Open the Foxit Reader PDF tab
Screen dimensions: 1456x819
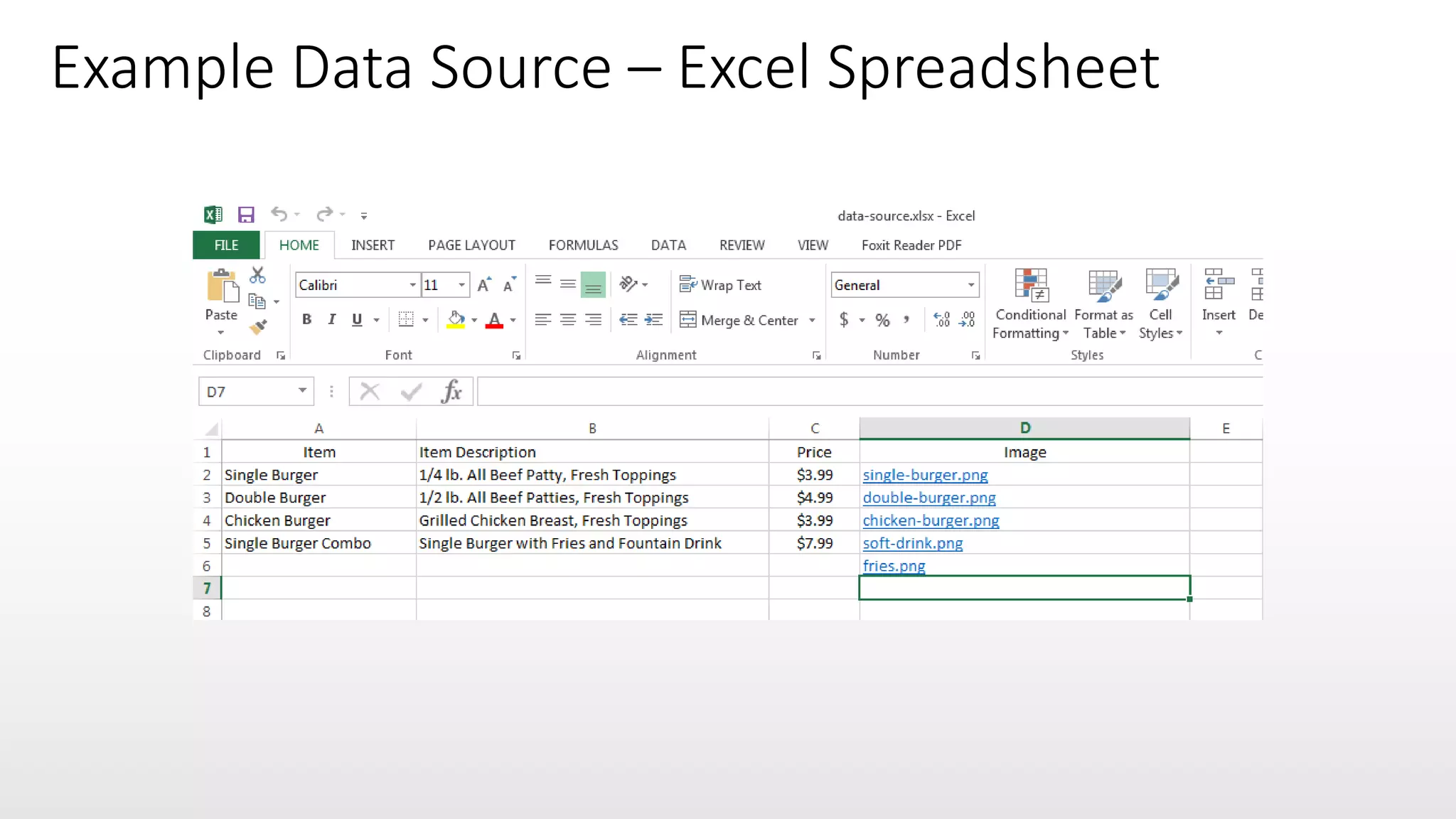pos(911,245)
